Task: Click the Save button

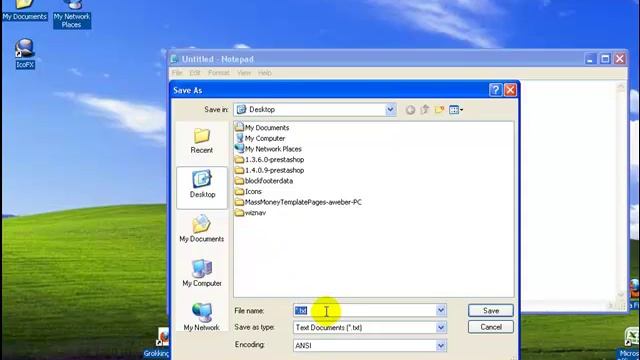Action: (x=491, y=311)
